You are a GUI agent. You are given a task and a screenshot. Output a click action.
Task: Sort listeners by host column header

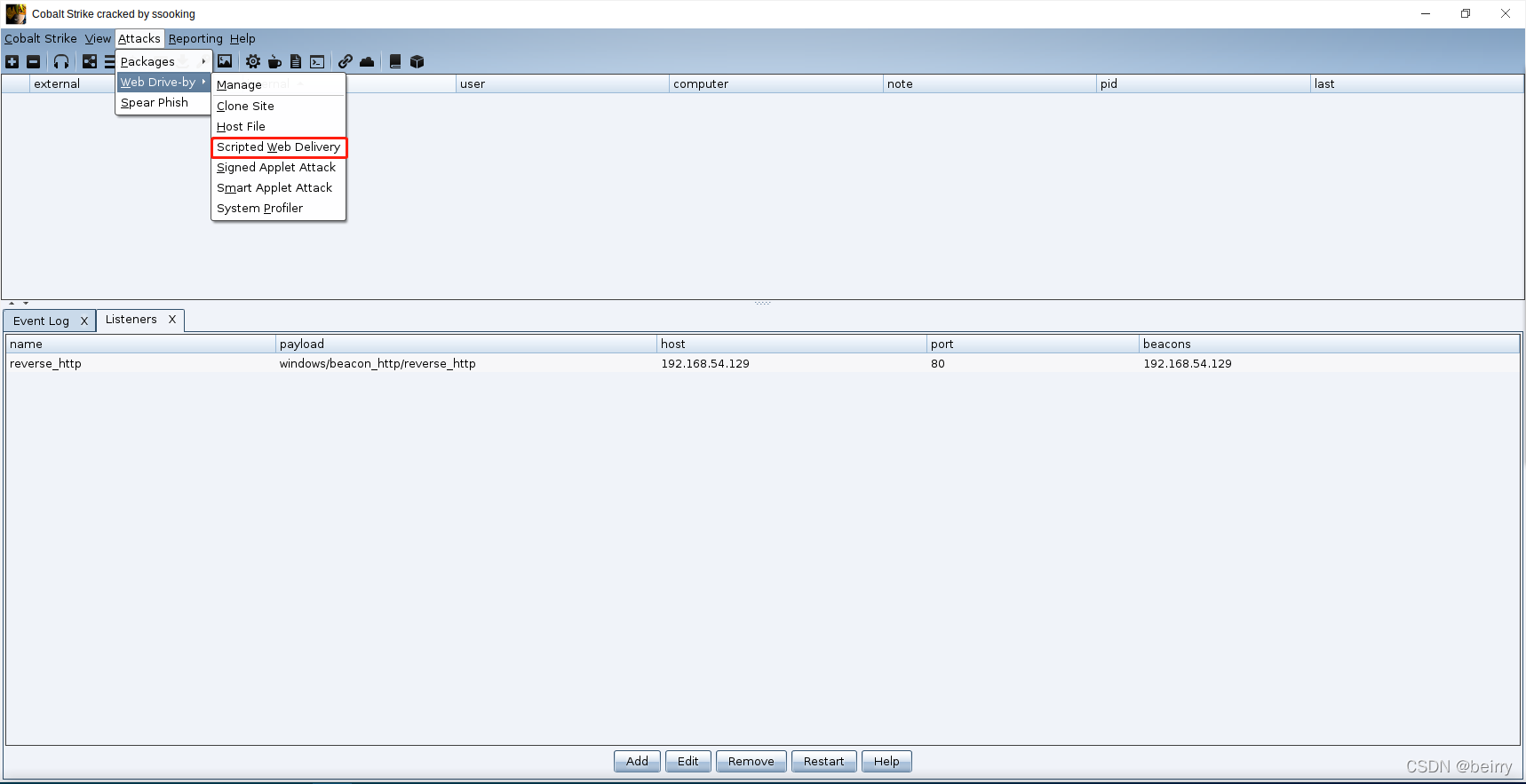pos(792,344)
